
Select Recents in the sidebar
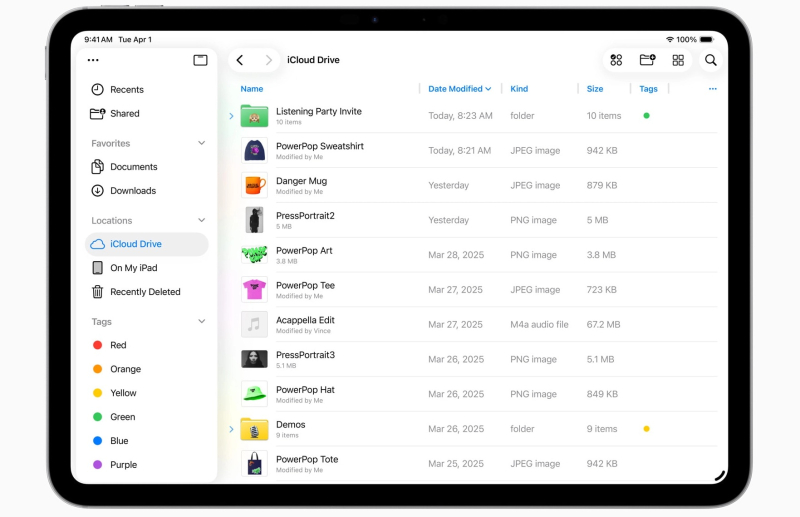[x=126, y=90]
